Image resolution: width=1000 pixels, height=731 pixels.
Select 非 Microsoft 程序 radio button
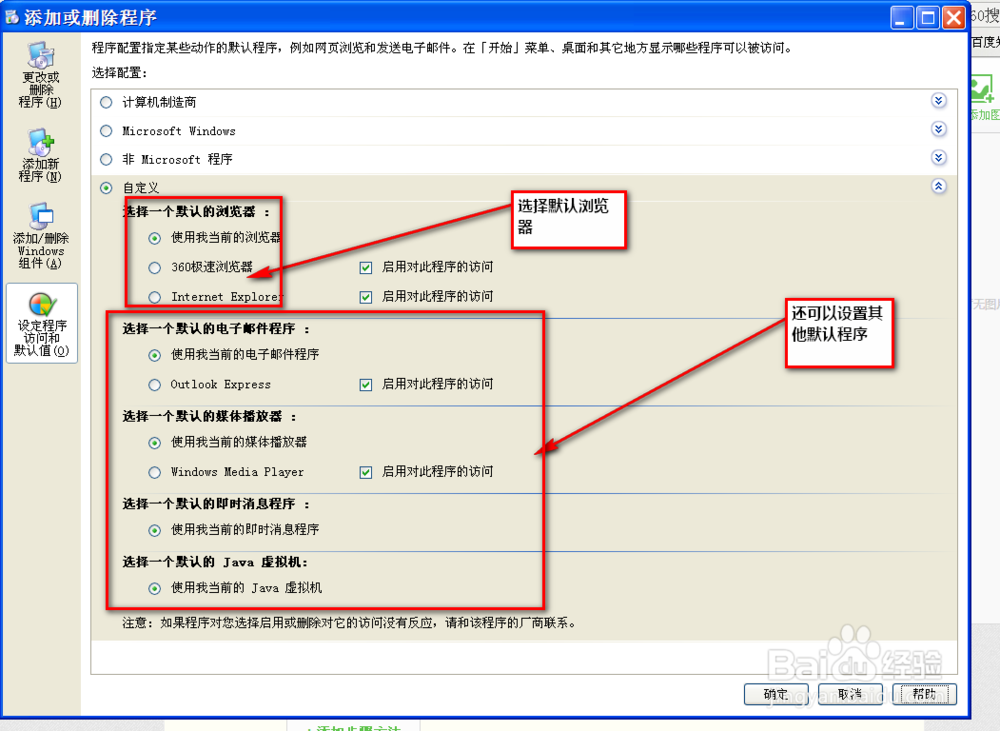pos(106,159)
